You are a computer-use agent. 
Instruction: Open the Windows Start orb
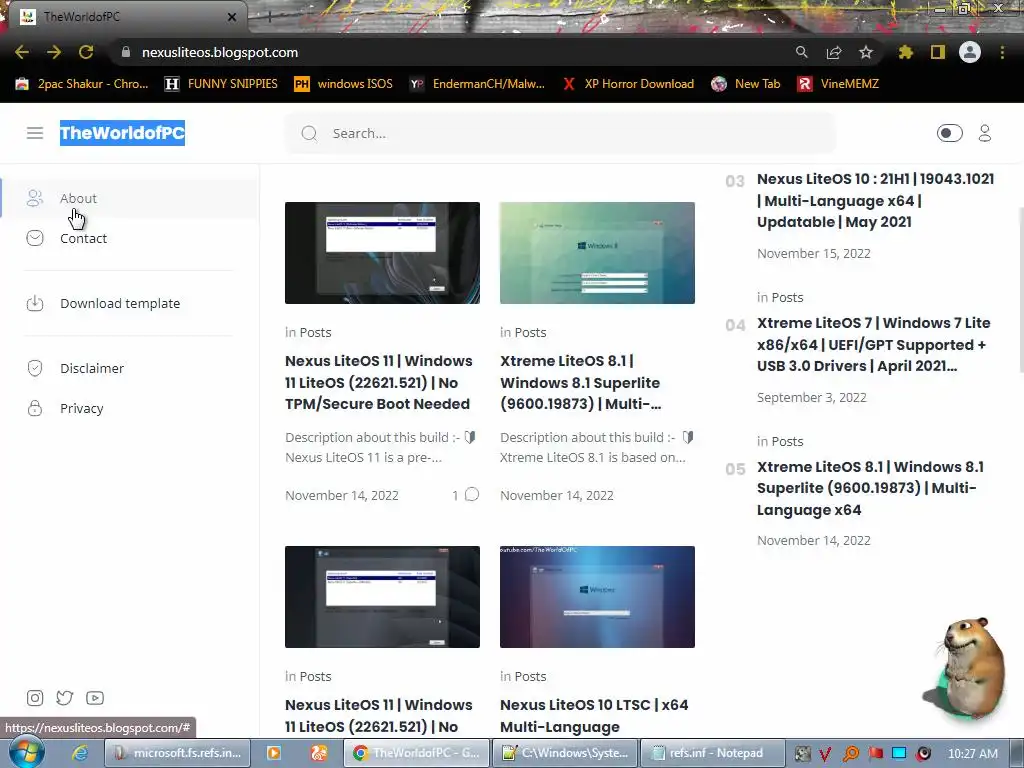tap(26, 753)
